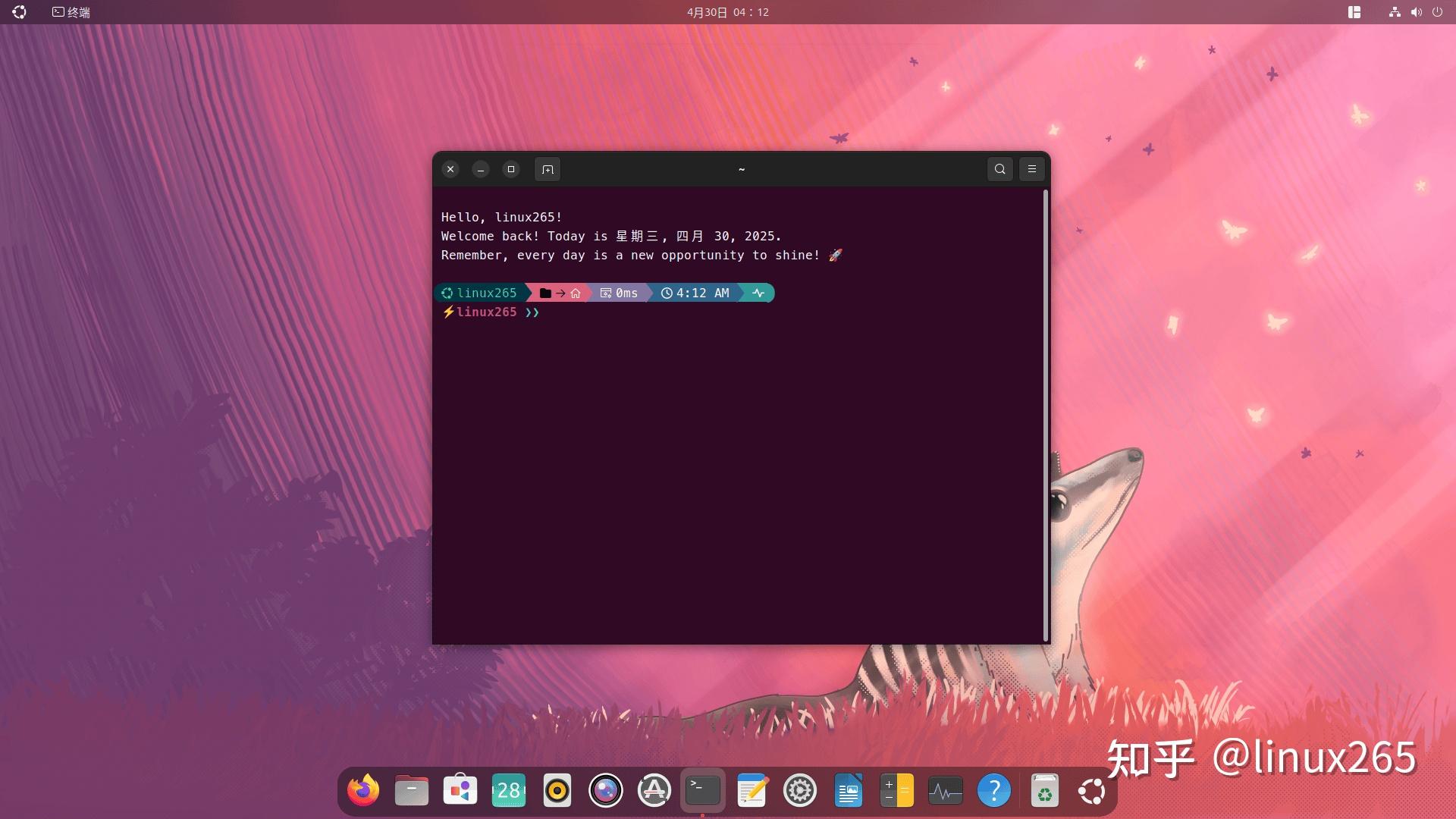Toggle the workspace switcher indicator
This screenshot has width=1456, height=819.
click(x=1354, y=11)
